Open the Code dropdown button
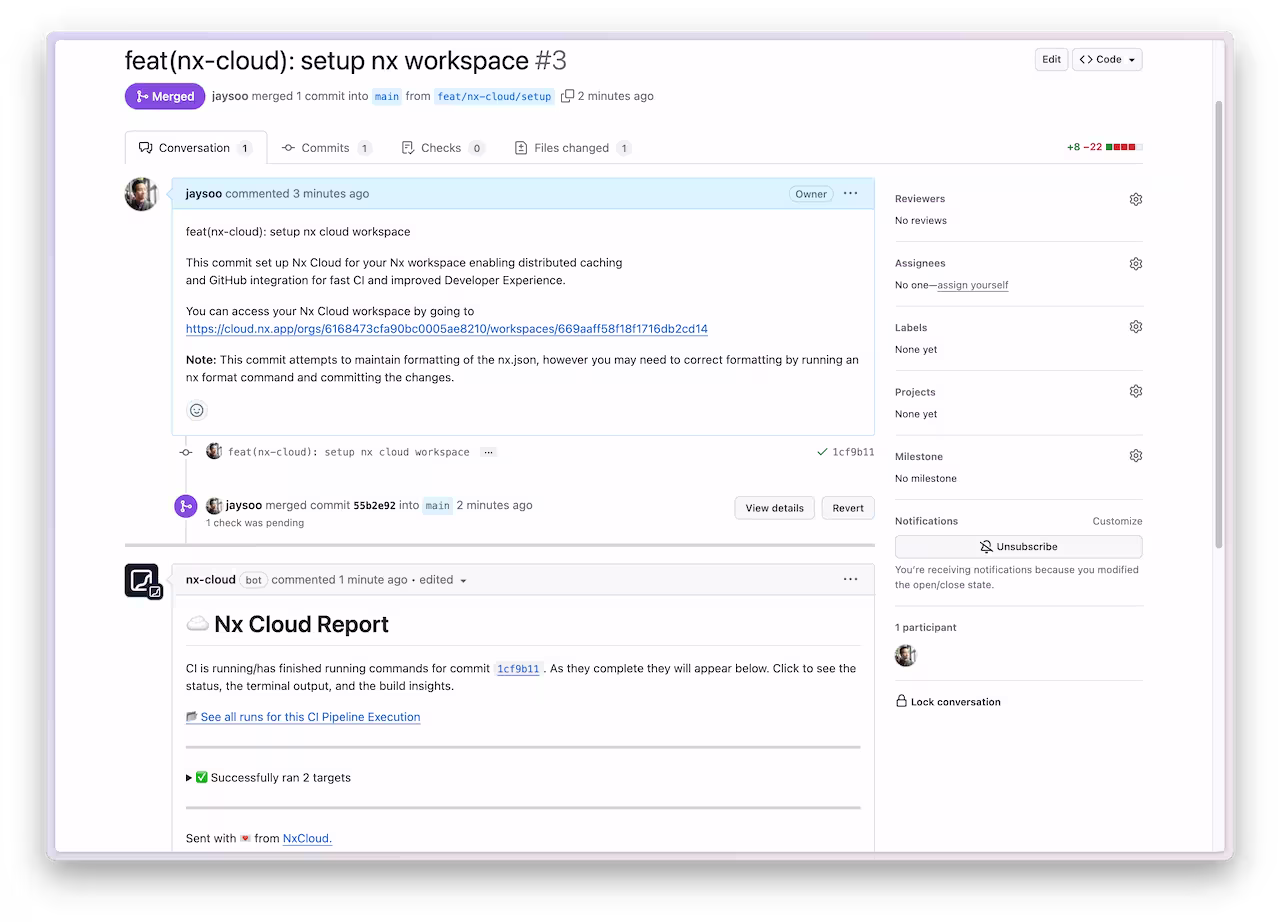The height and width of the screenshot is (922, 1280). 1107,60
